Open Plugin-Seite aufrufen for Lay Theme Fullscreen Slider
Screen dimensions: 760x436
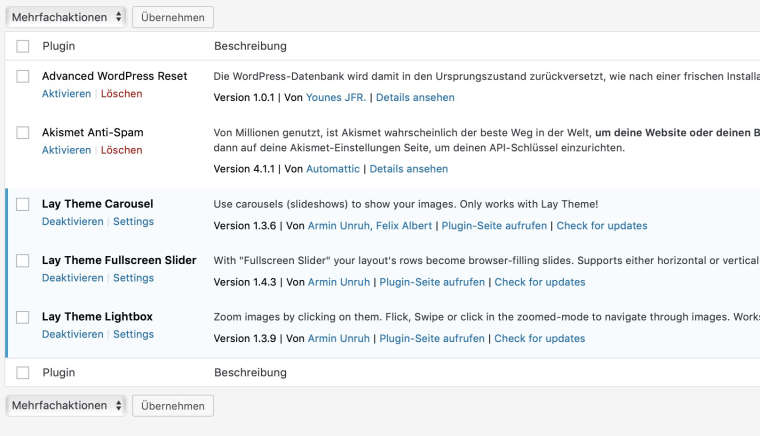click(432, 282)
